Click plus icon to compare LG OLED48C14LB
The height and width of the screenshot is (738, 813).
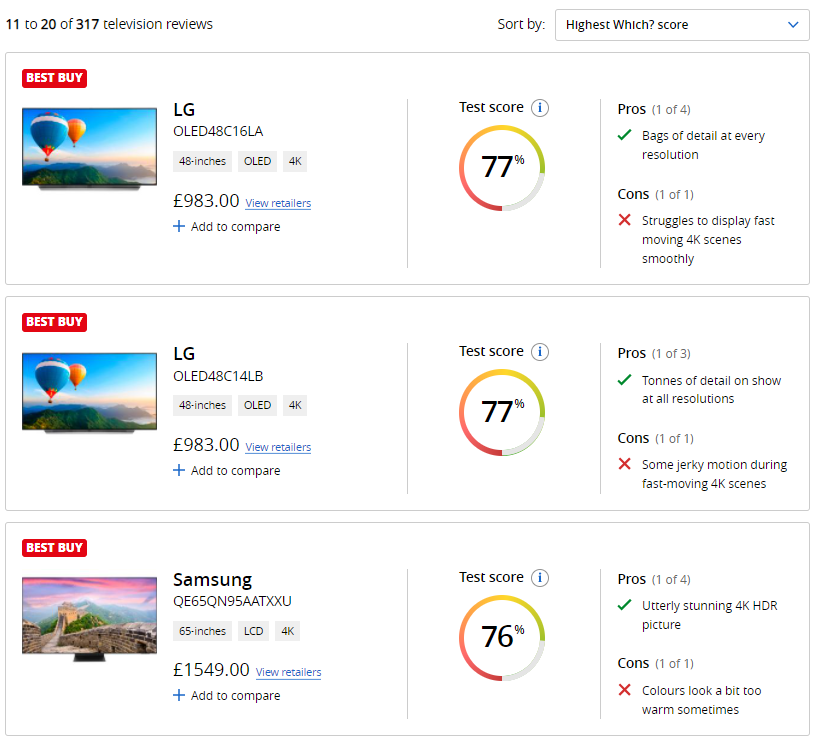coord(180,471)
